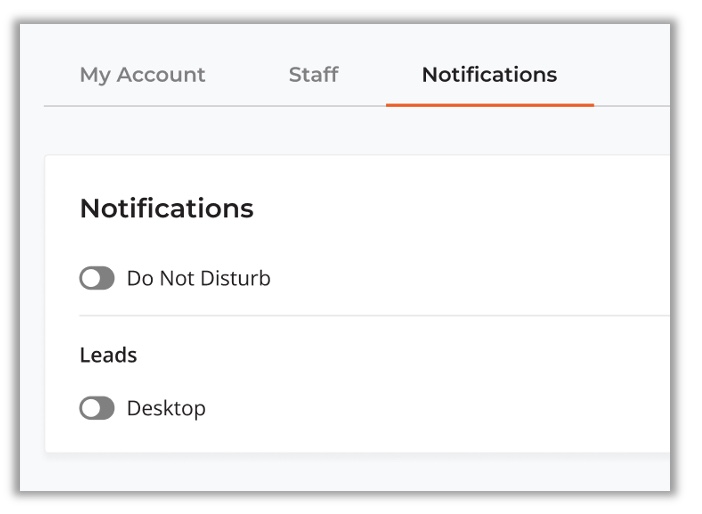The width and height of the screenshot is (702, 514).
Task: Click the tab bar separator line right of Notifications
Action: coord(630,106)
